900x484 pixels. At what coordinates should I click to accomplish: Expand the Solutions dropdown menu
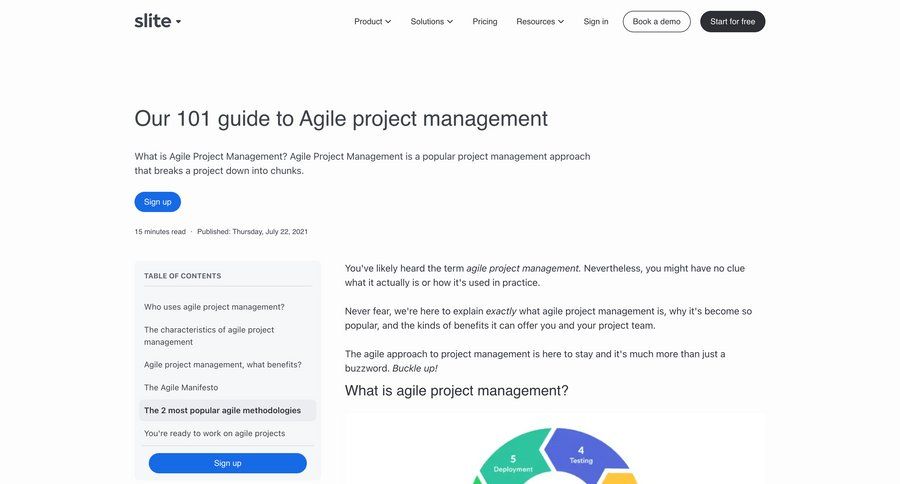pos(431,21)
